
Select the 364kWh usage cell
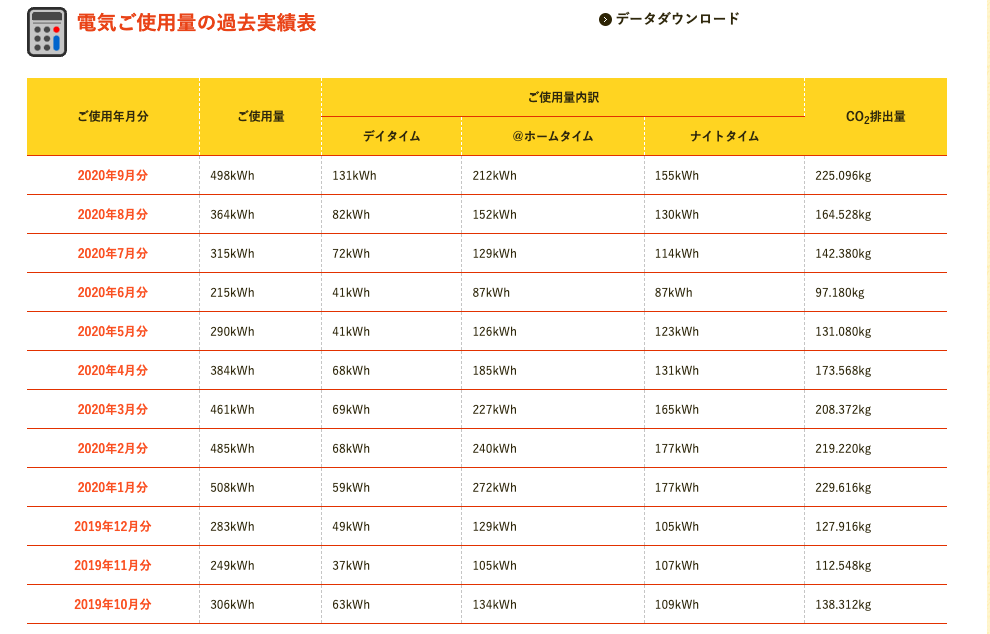click(x=261, y=215)
